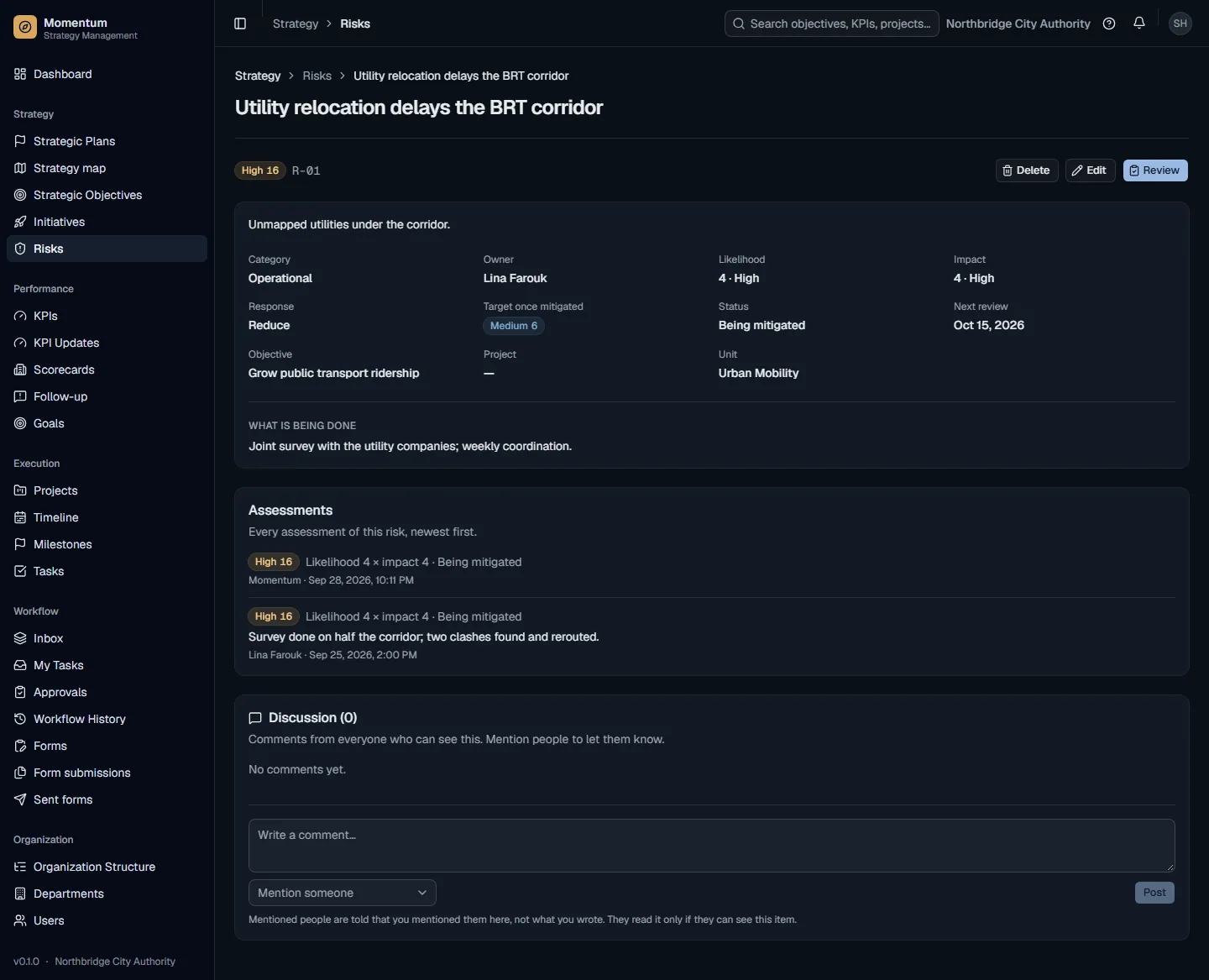Open the KPIs gauge item
The height and width of the screenshot is (980, 1209).
pos(107,316)
